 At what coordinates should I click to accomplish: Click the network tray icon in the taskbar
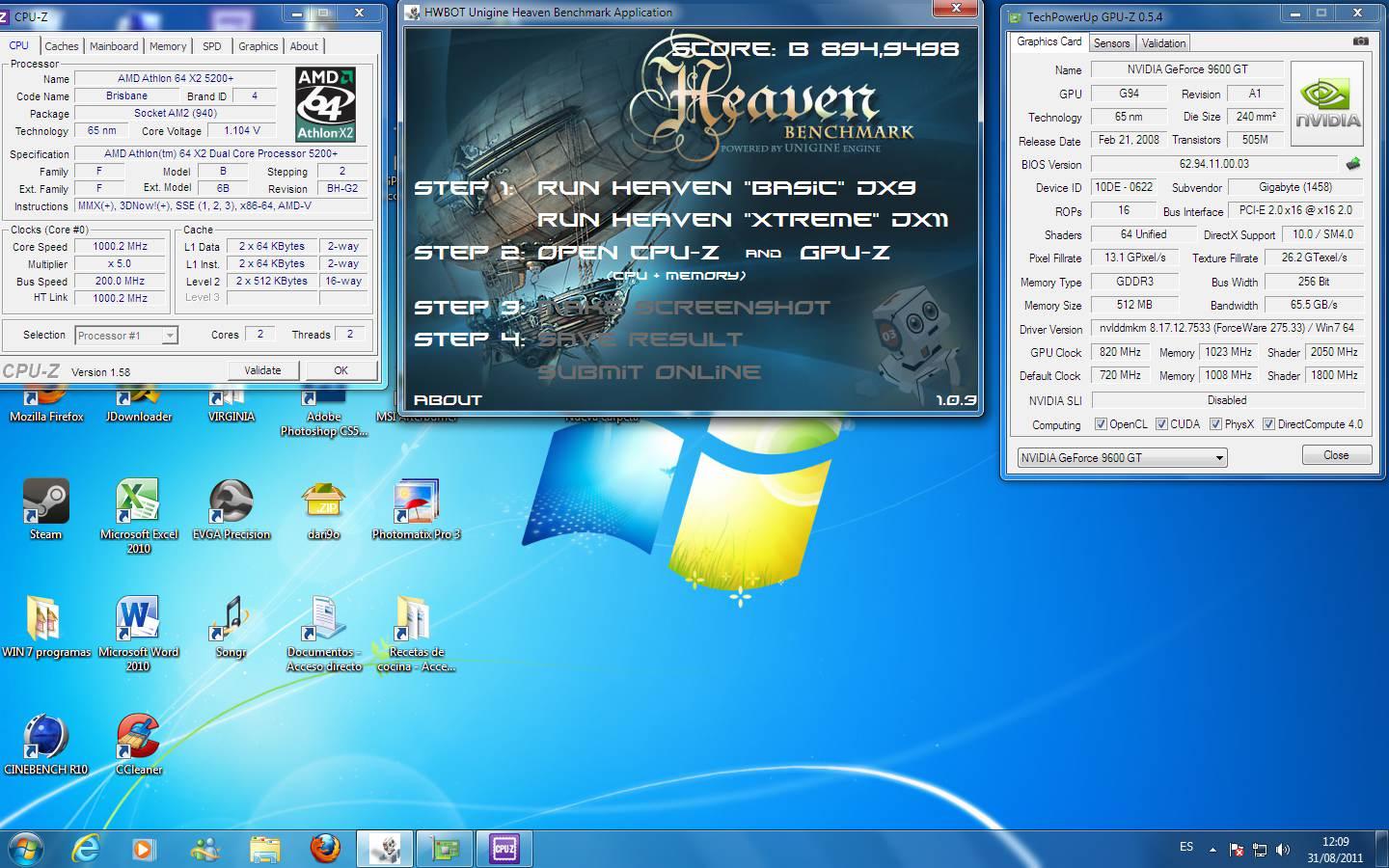coord(1260,850)
